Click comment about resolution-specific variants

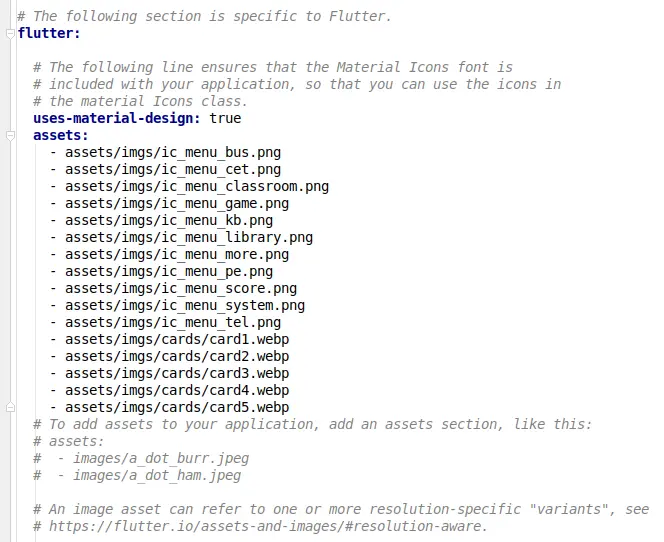pyautogui.click(x=341, y=509)
